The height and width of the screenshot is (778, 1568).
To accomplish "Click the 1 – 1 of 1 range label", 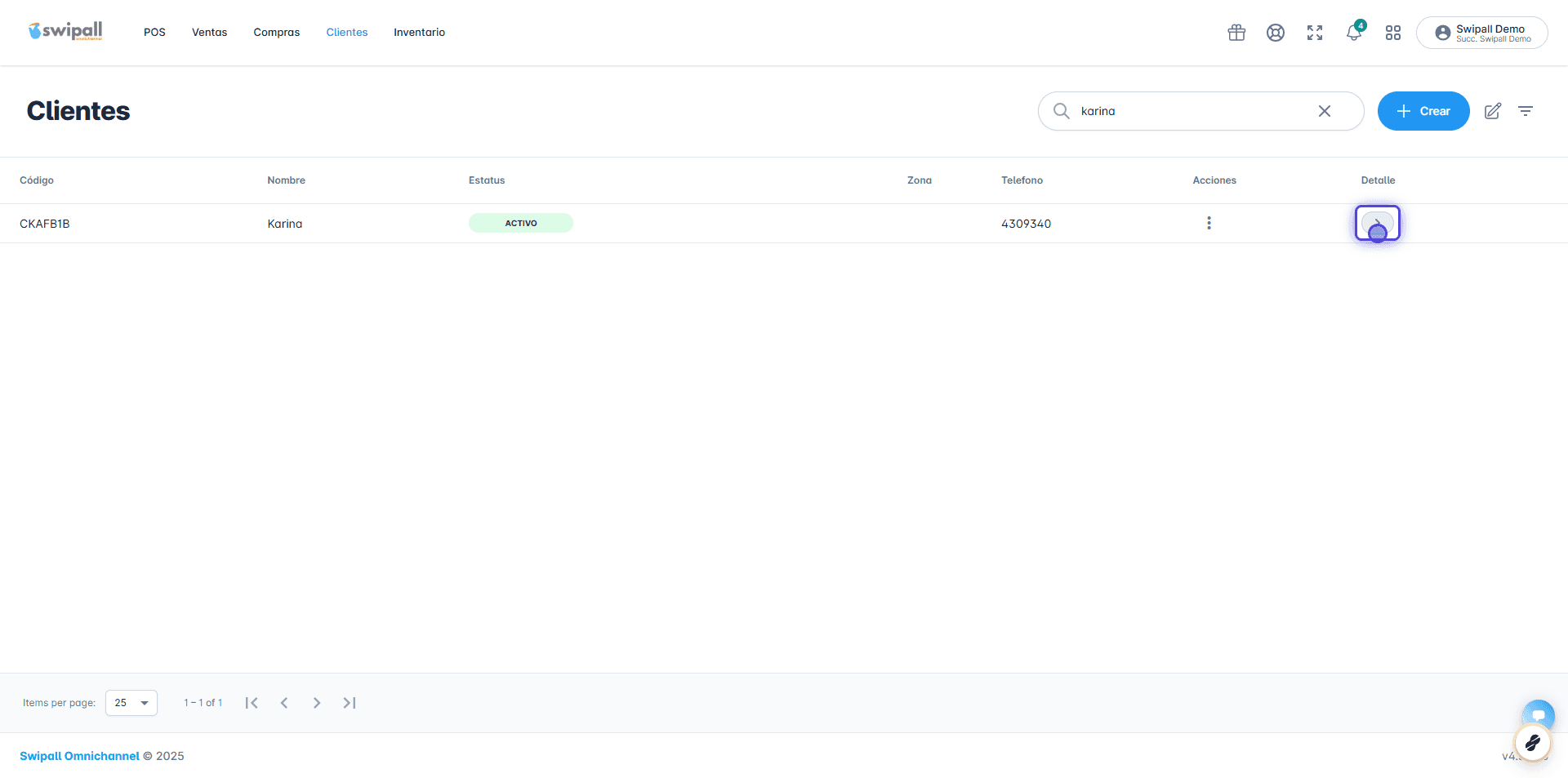I will pos(203,703).
